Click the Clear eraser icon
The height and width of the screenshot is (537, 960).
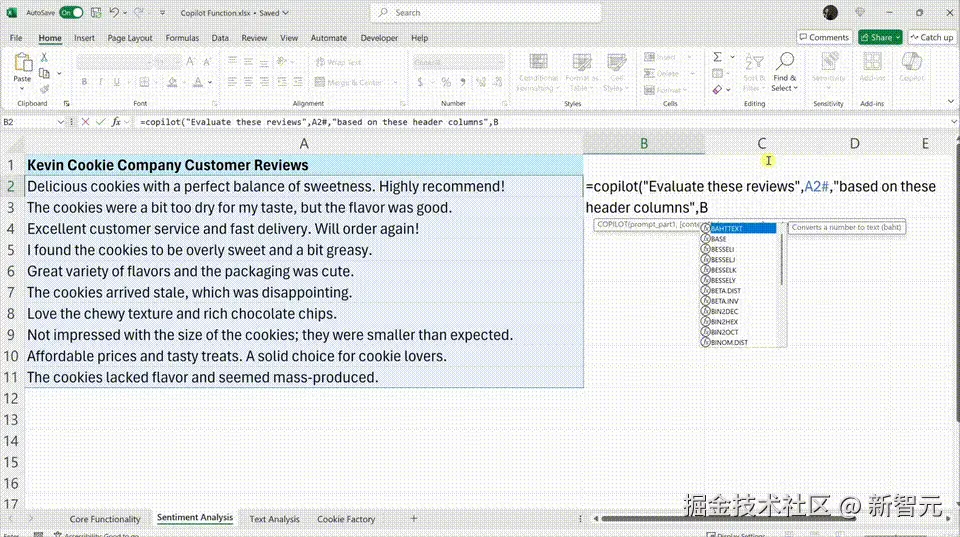pyautogui.click(x=718, y=90)
